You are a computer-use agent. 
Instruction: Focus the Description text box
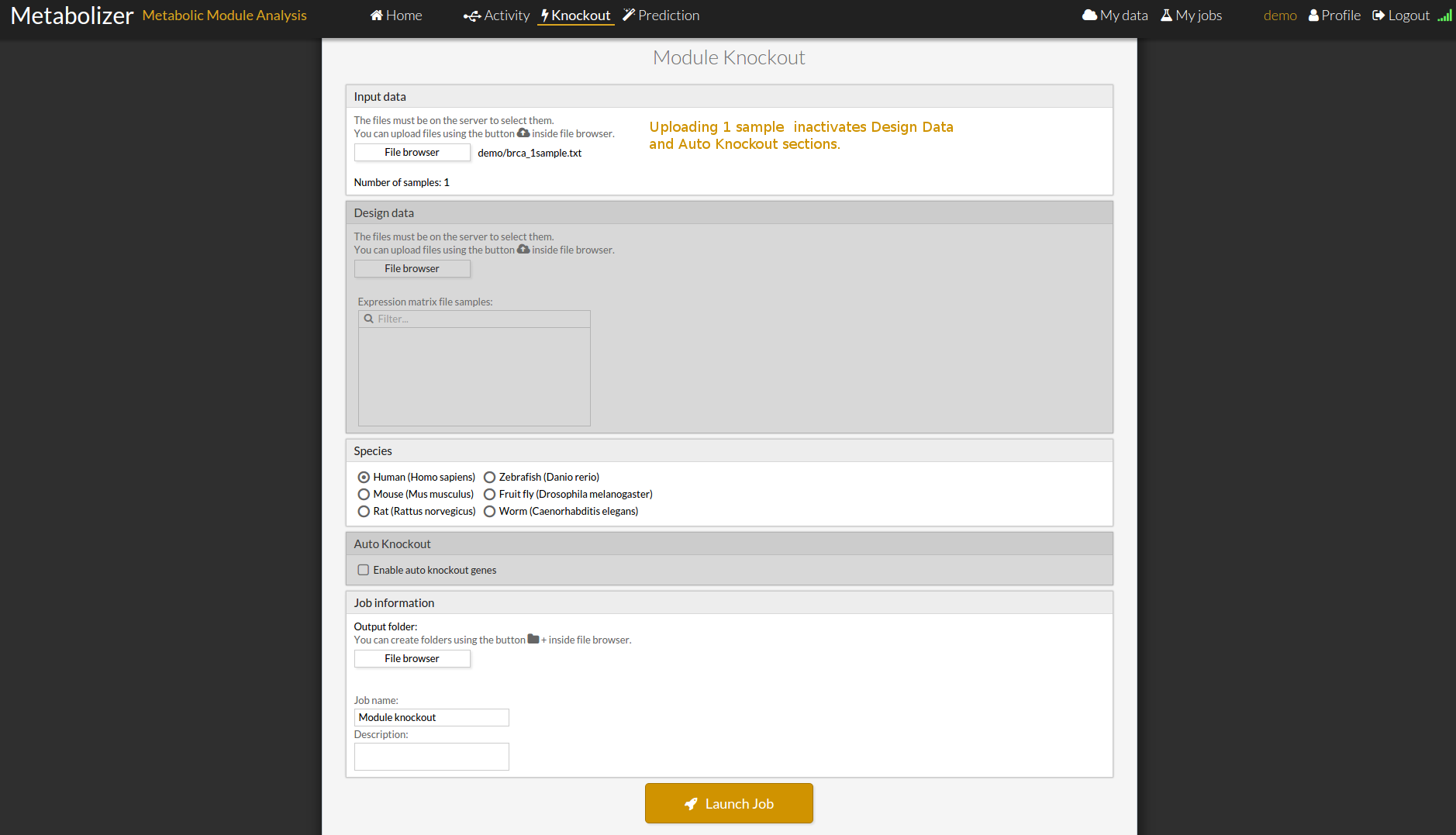pyautogui.click(x=431, y=757)
